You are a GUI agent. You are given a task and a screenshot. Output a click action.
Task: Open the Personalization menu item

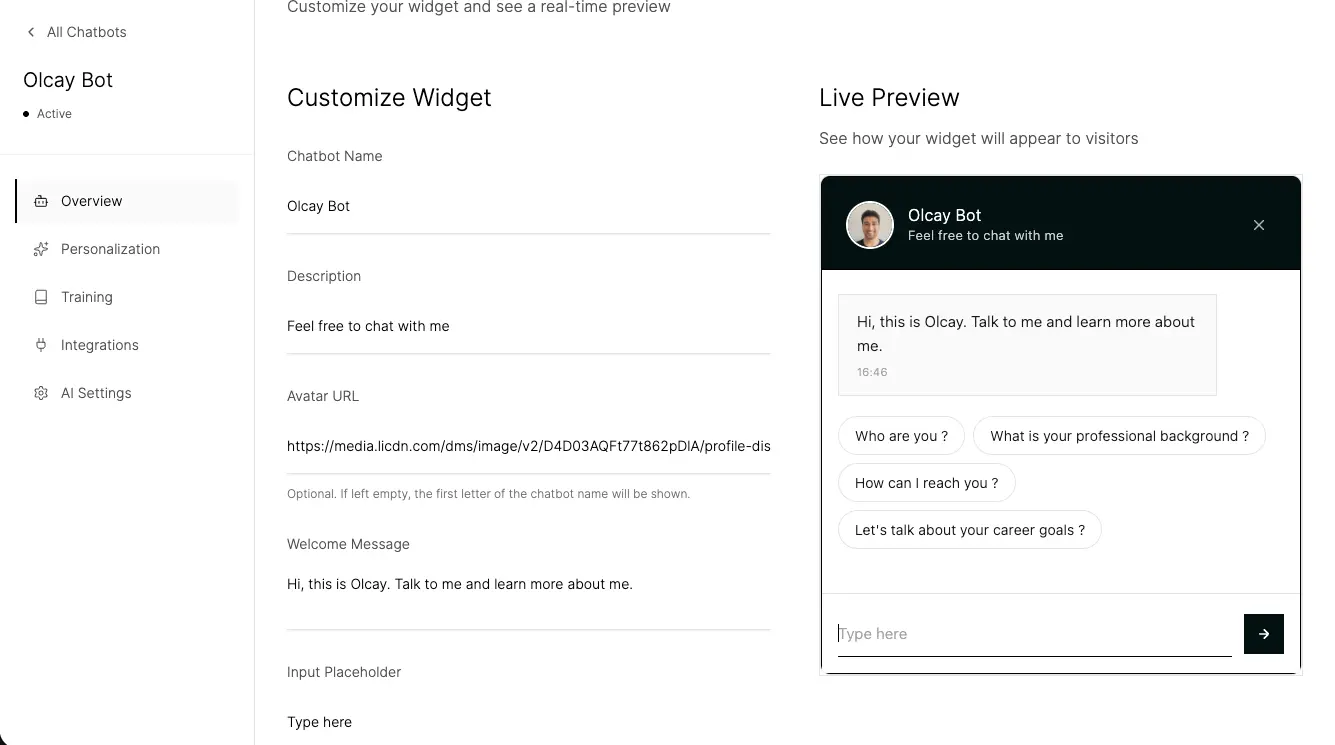[110, 249]
